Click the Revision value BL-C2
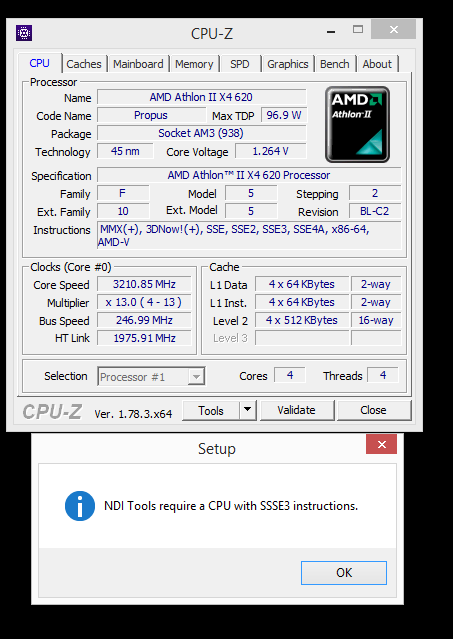Viewport: 453px width, 639px height. pos(375,212)
